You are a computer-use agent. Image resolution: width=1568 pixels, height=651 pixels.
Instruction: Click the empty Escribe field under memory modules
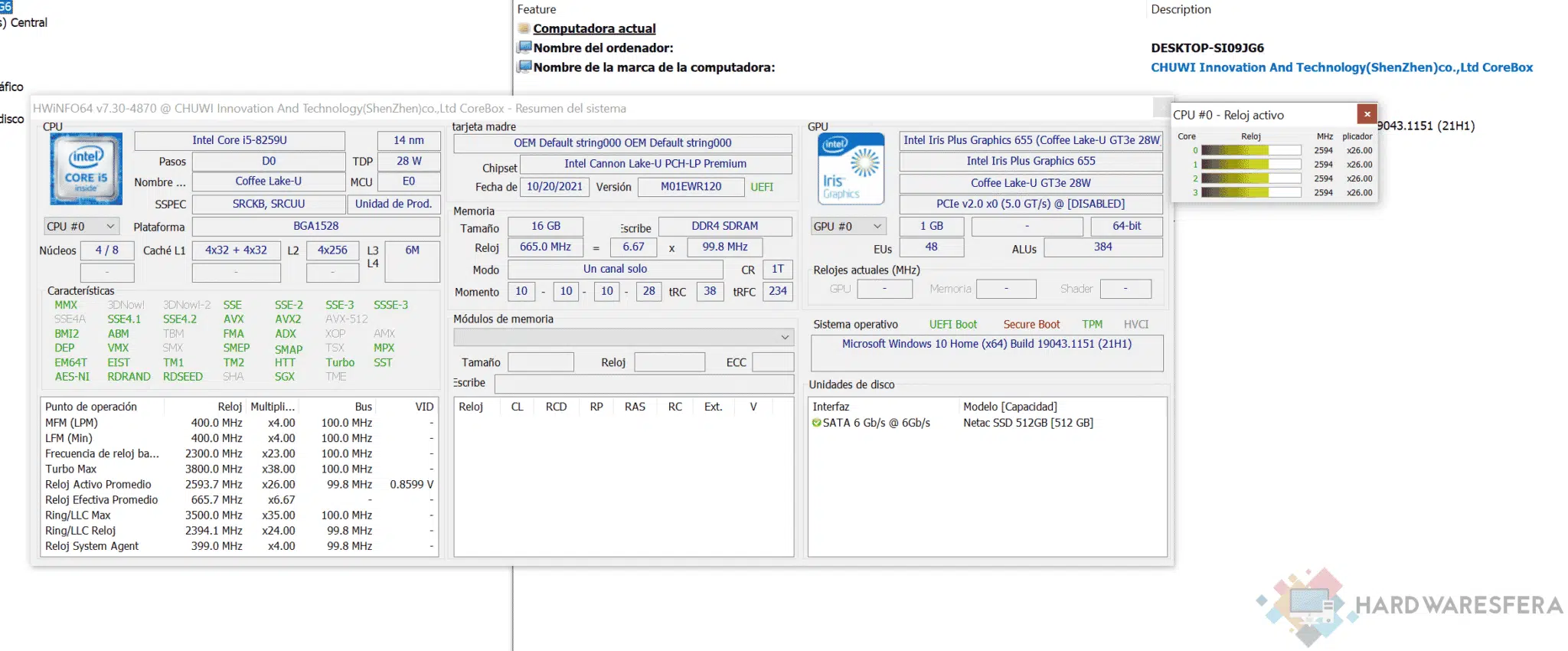coord(644,383)
